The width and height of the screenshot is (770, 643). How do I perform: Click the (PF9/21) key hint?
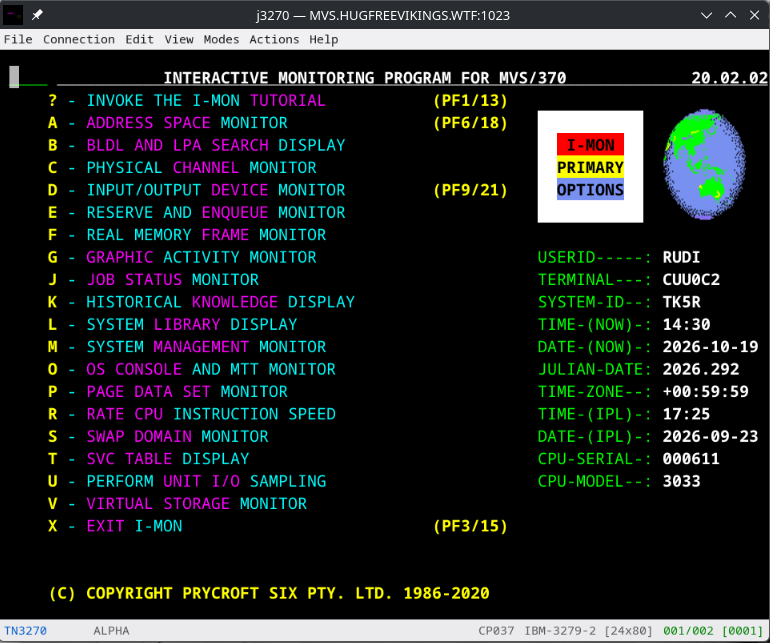coord(470,190)
